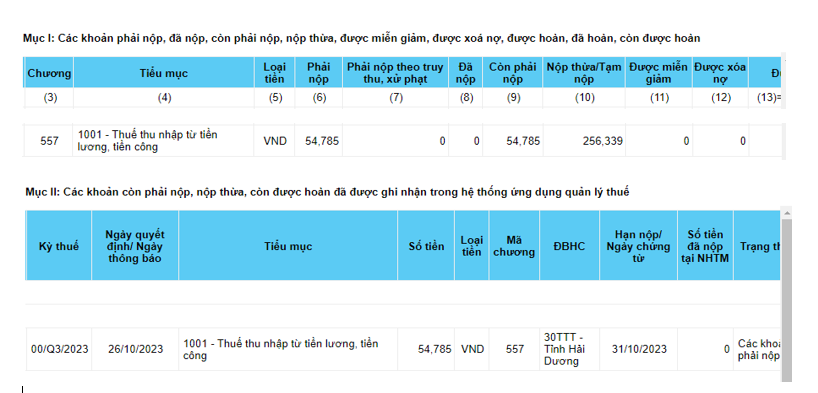Select the Được xóa nợ column header
The width and height of the screenshot is (818, 393).
tap(721, 73)
